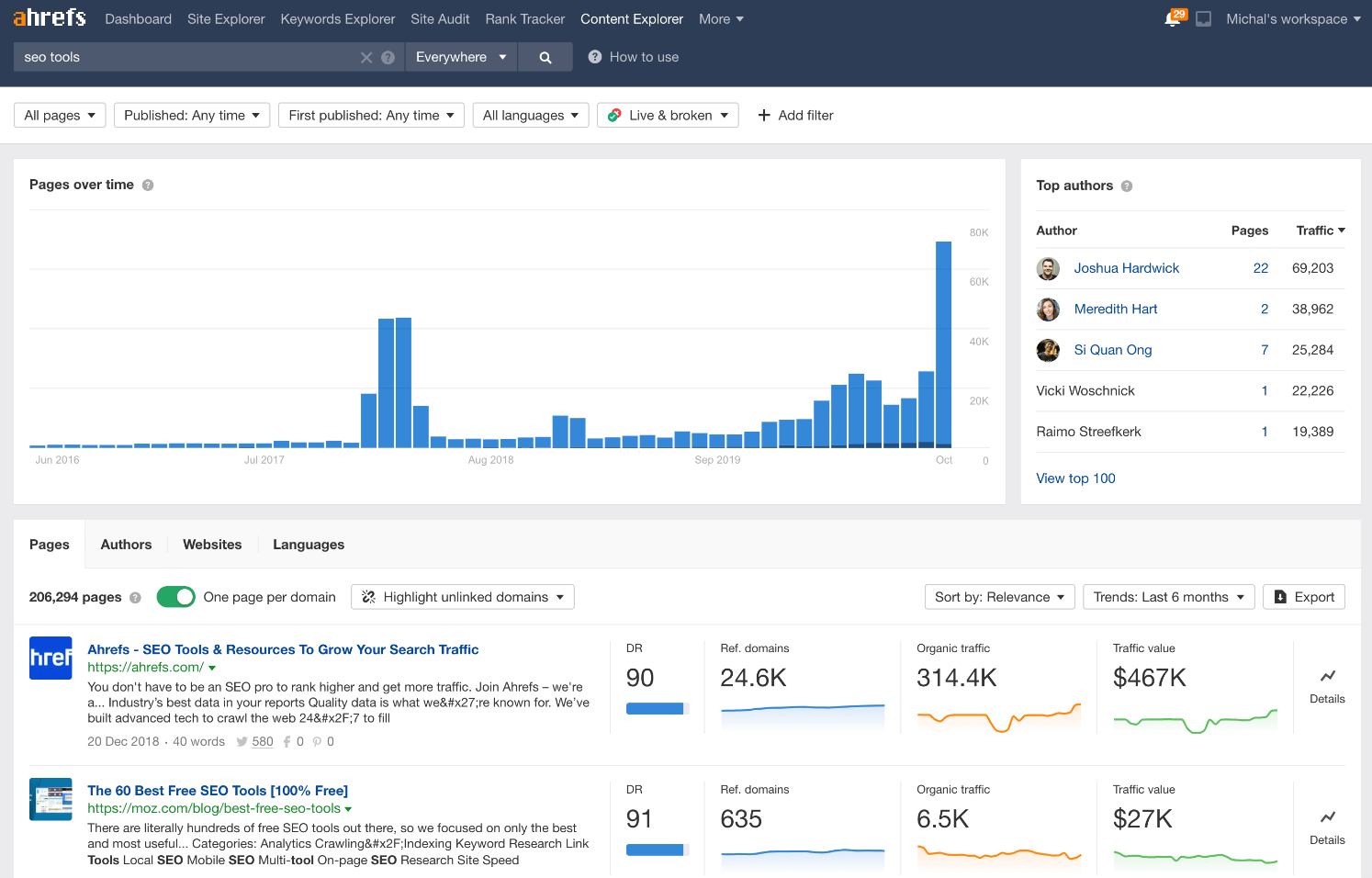This screenshot has height=878, width=1372.
Task: Click the Pinterest shares icon for Ahrefs result
Action: 317,742
